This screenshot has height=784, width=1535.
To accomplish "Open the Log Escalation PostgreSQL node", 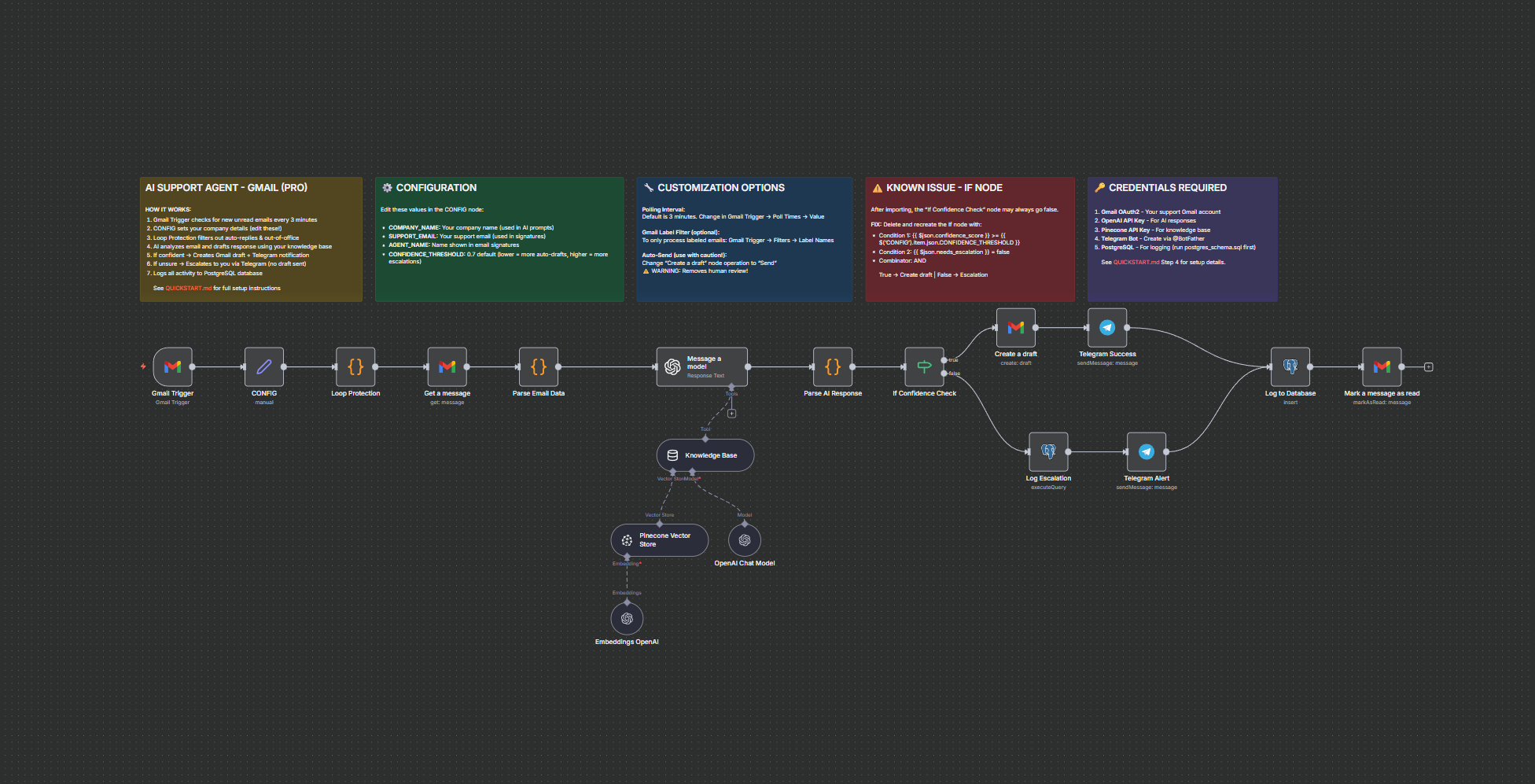I will [x=1048, y=452].
